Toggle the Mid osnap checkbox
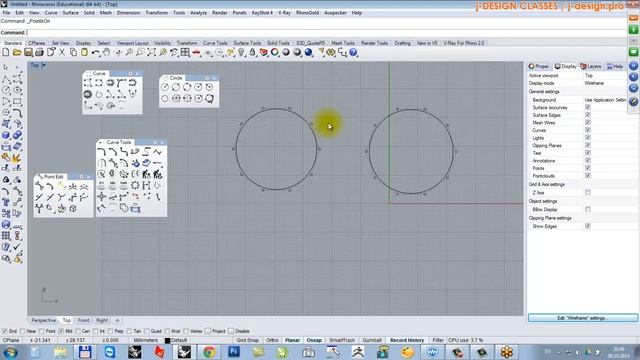 (61, 331)
